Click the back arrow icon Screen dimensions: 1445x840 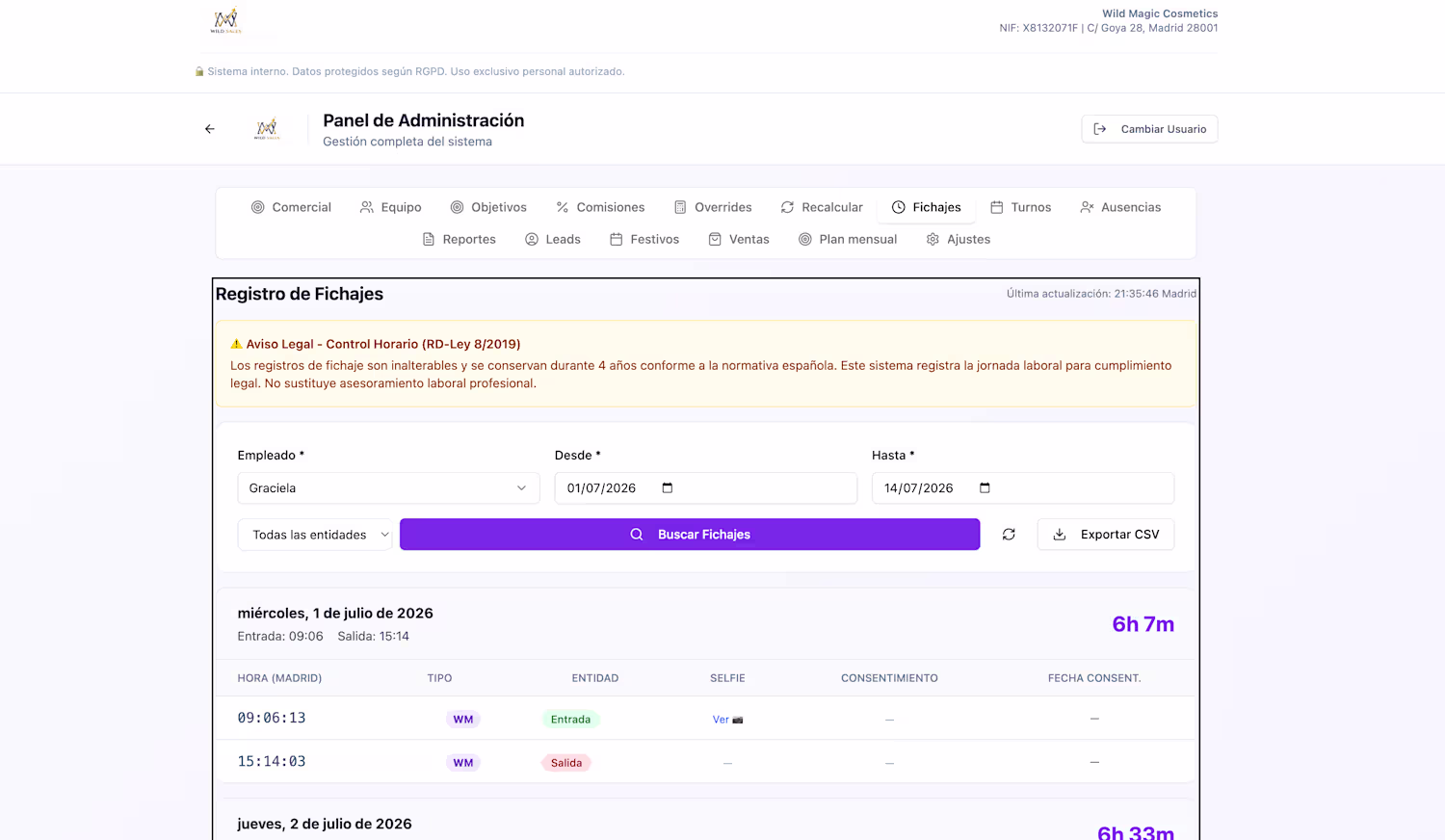click(210, 129)
